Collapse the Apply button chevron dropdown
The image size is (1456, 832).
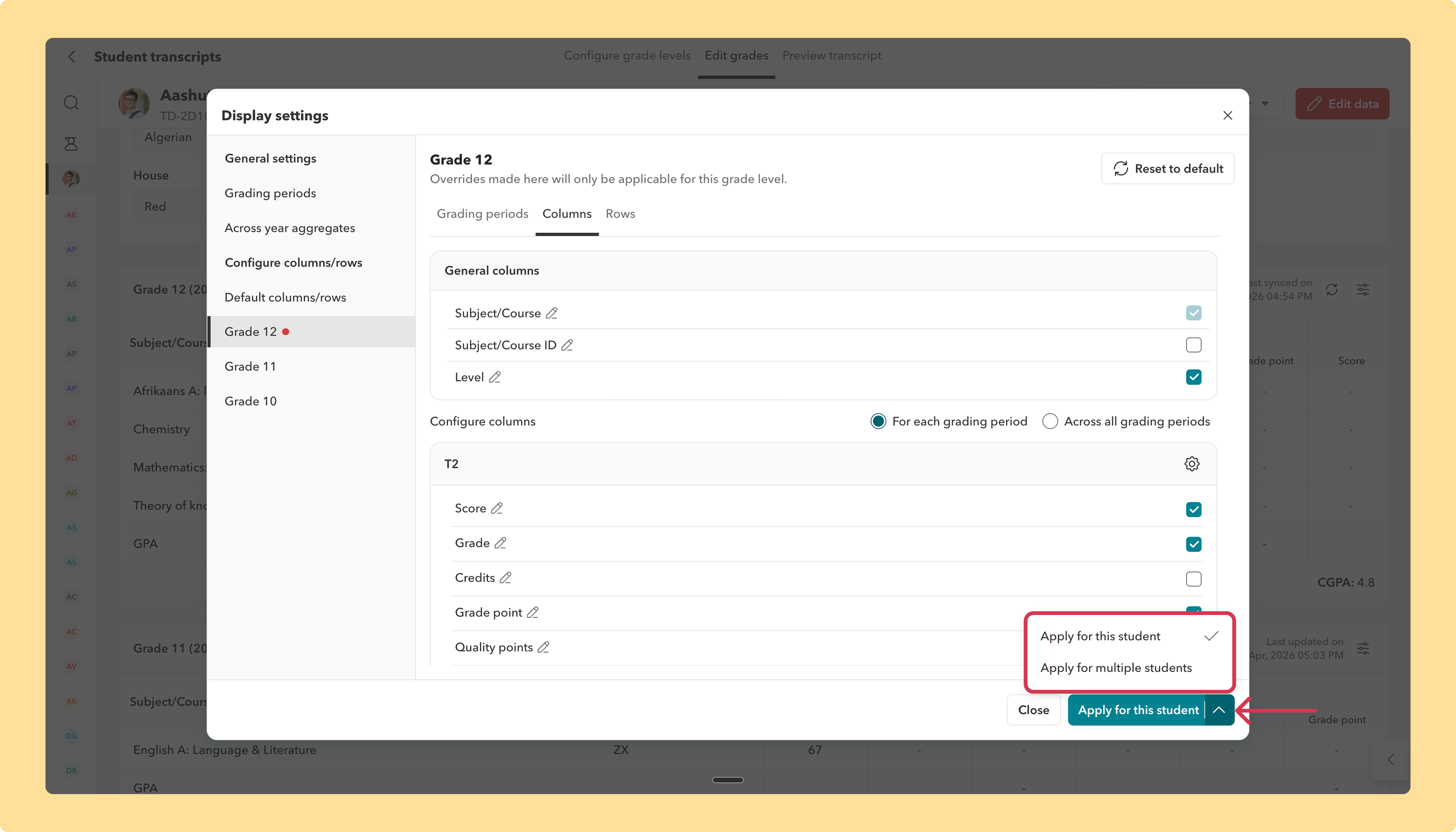click(x=1219, y=710)
